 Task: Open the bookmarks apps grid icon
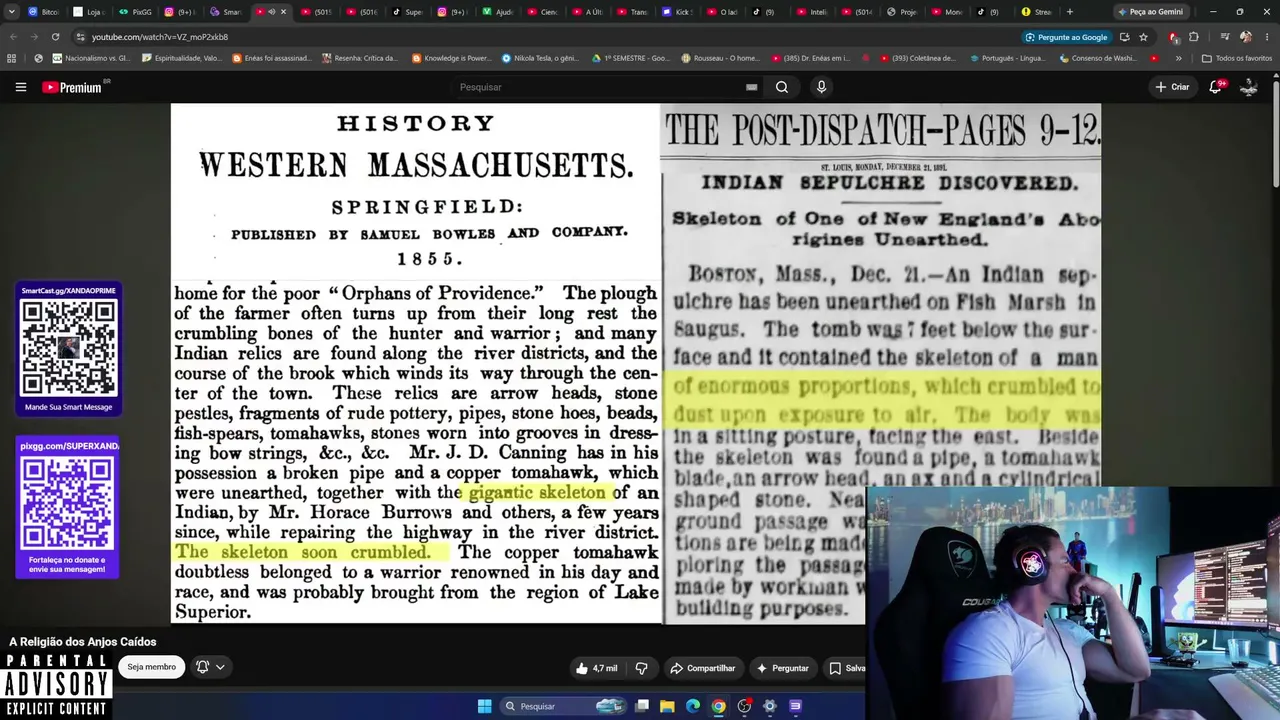(x=12, y=58)
